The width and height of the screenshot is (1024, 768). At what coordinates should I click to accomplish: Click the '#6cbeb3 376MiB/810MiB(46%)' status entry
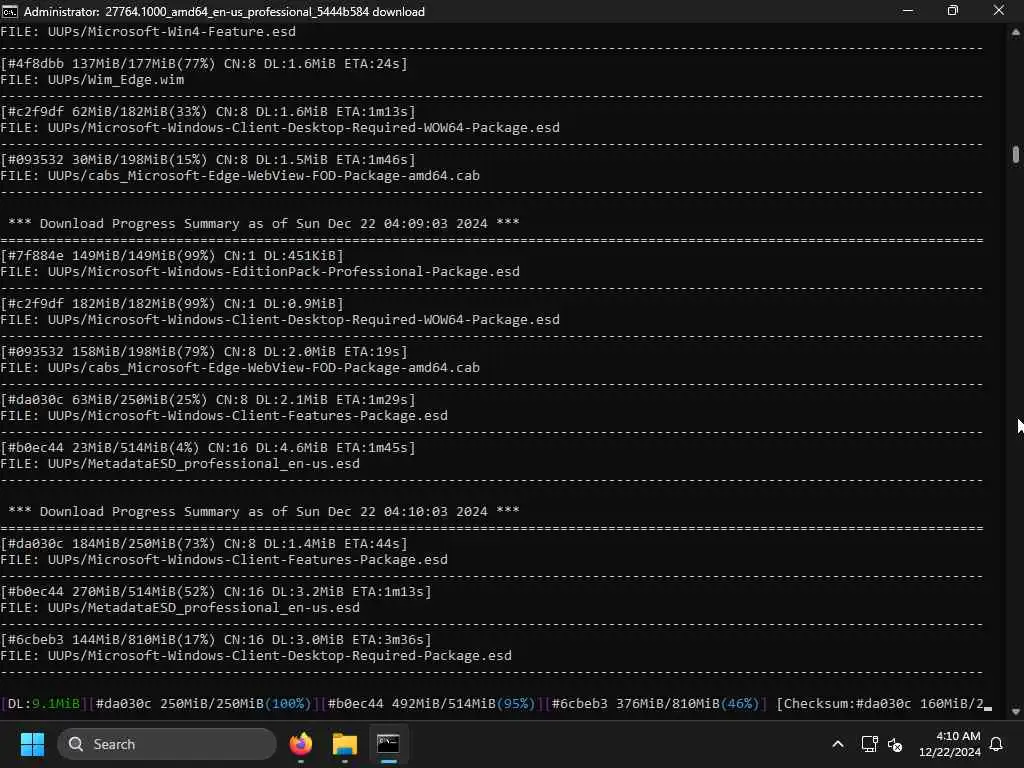click(655, 703)
